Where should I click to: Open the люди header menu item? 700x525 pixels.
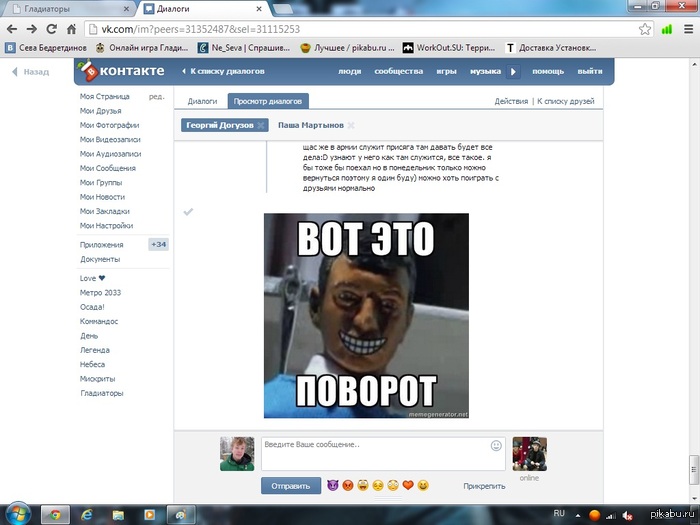[x=349, y=71]
